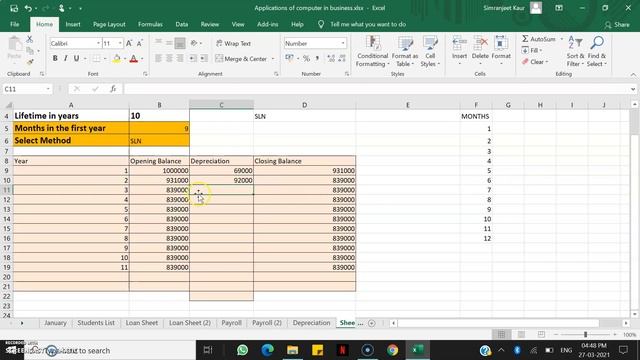Click the Insert cells icon
This screenshot has width=640, height=360.
(459, 42)
